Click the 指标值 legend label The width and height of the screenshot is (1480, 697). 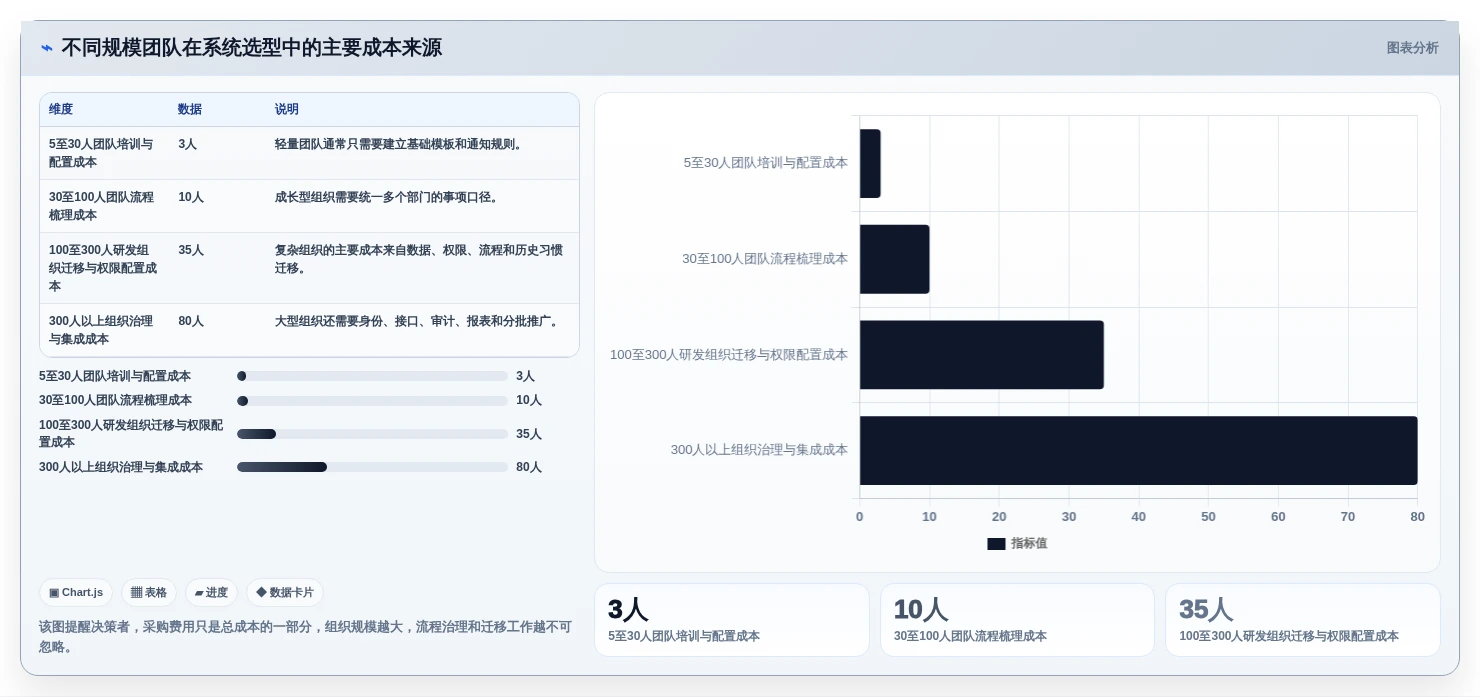click(1029, 543)
